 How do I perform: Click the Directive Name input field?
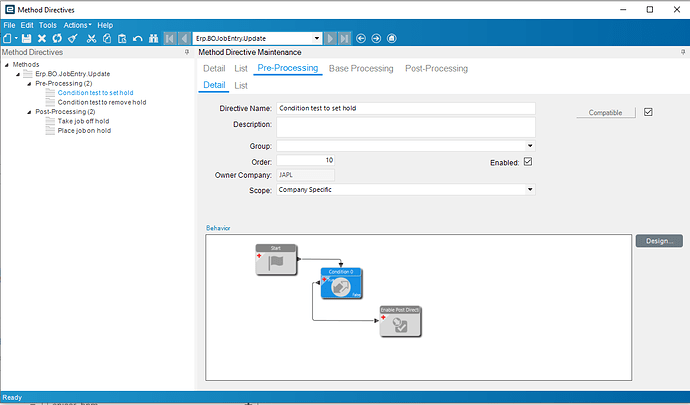(x=406, y=108)
